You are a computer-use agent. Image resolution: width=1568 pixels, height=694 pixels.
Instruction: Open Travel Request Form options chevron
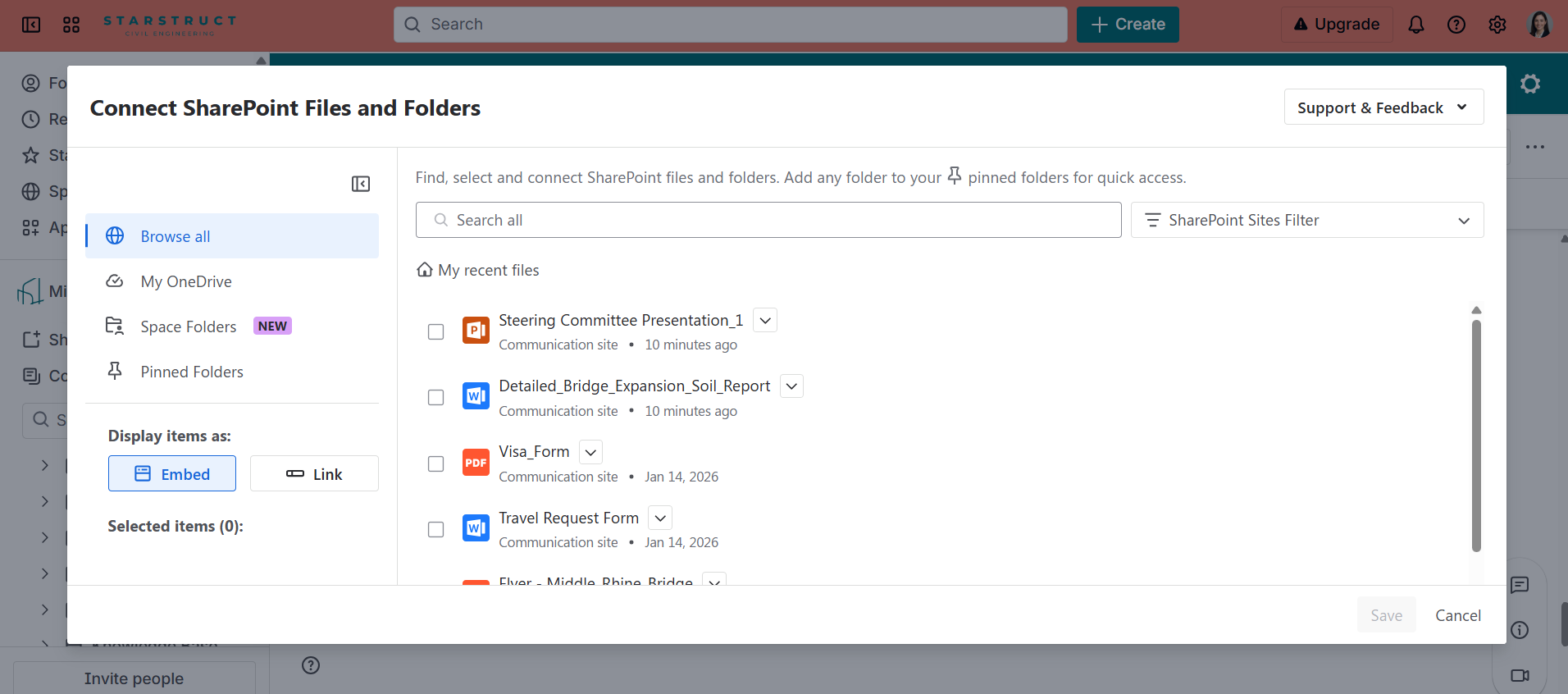(660, 518)
